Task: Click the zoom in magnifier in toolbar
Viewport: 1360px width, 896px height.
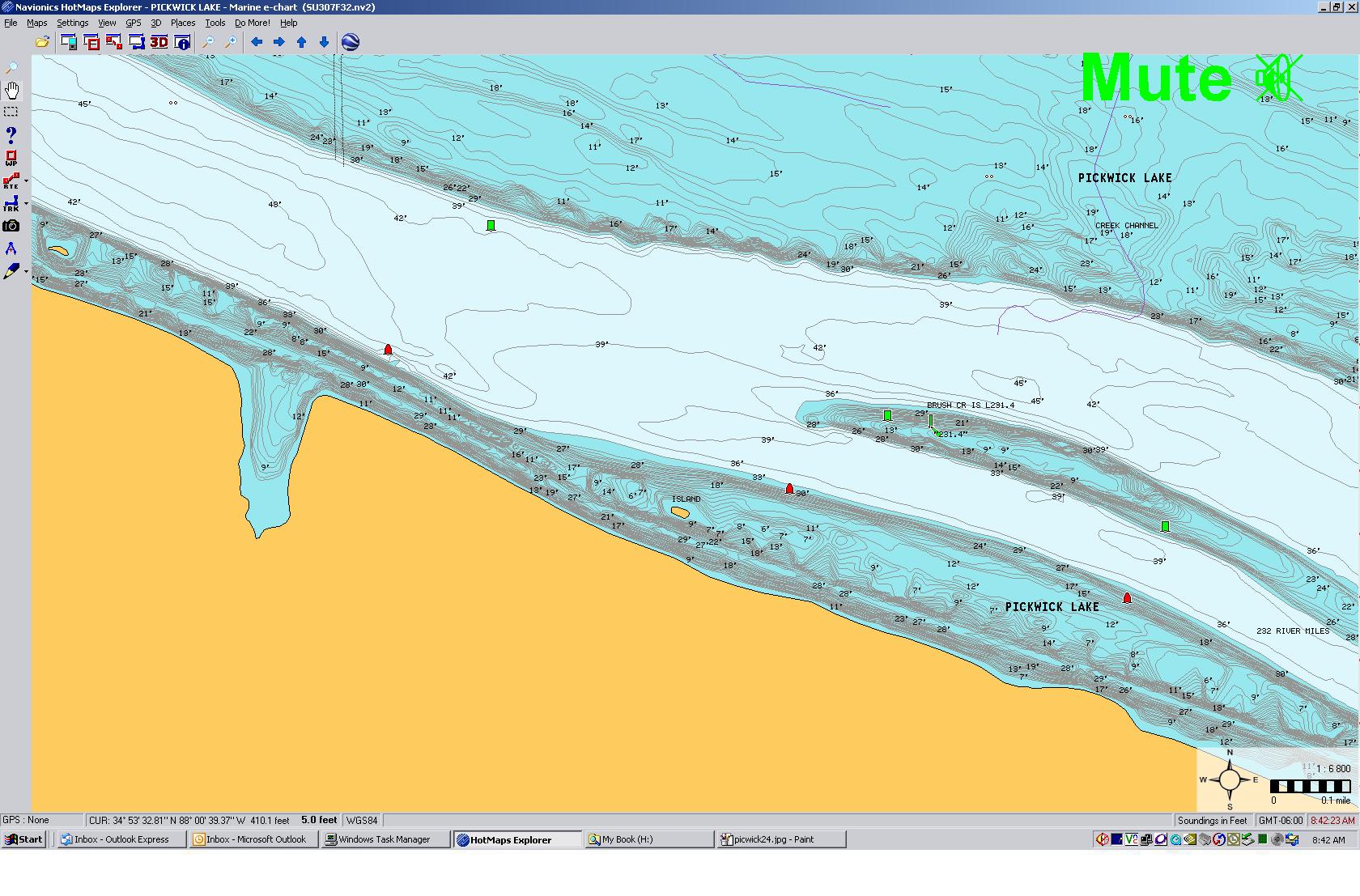Action: pos(231,42)
